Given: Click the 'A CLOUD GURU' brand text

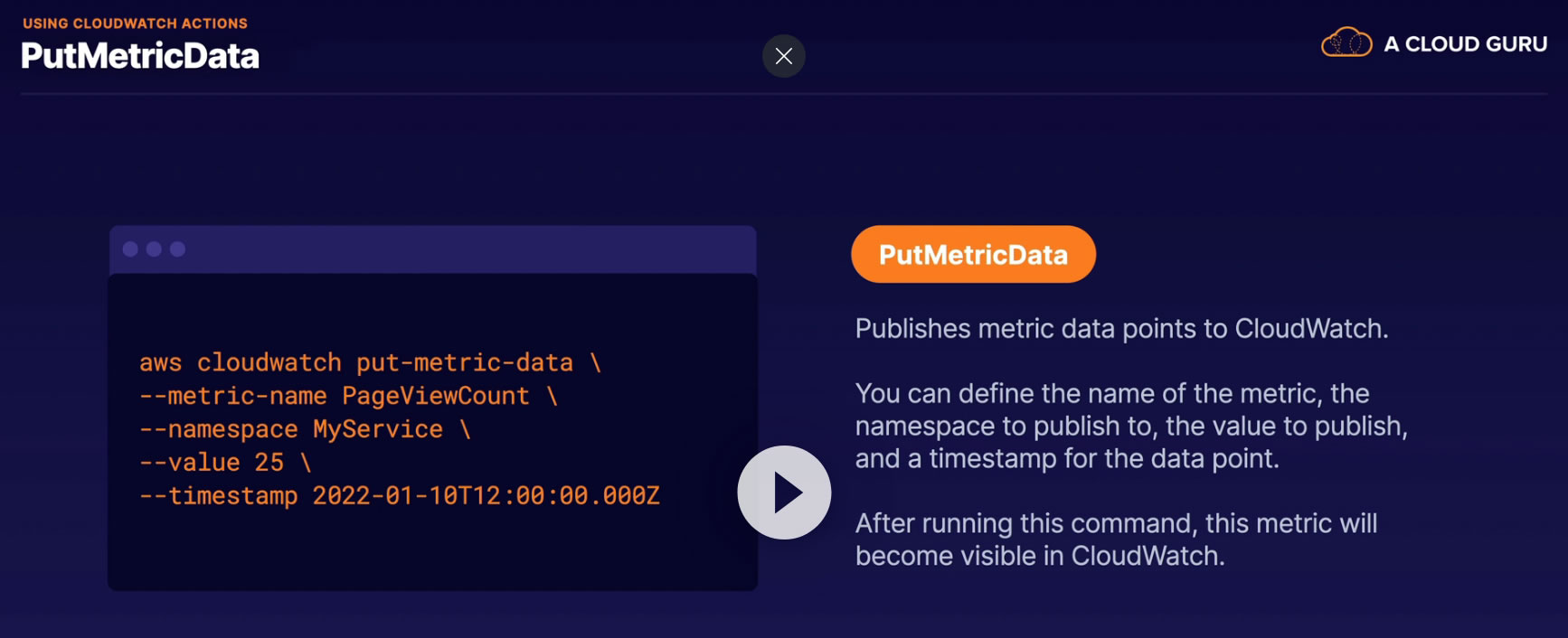Looking at the screenshot, I should (x=1465, y=44).
